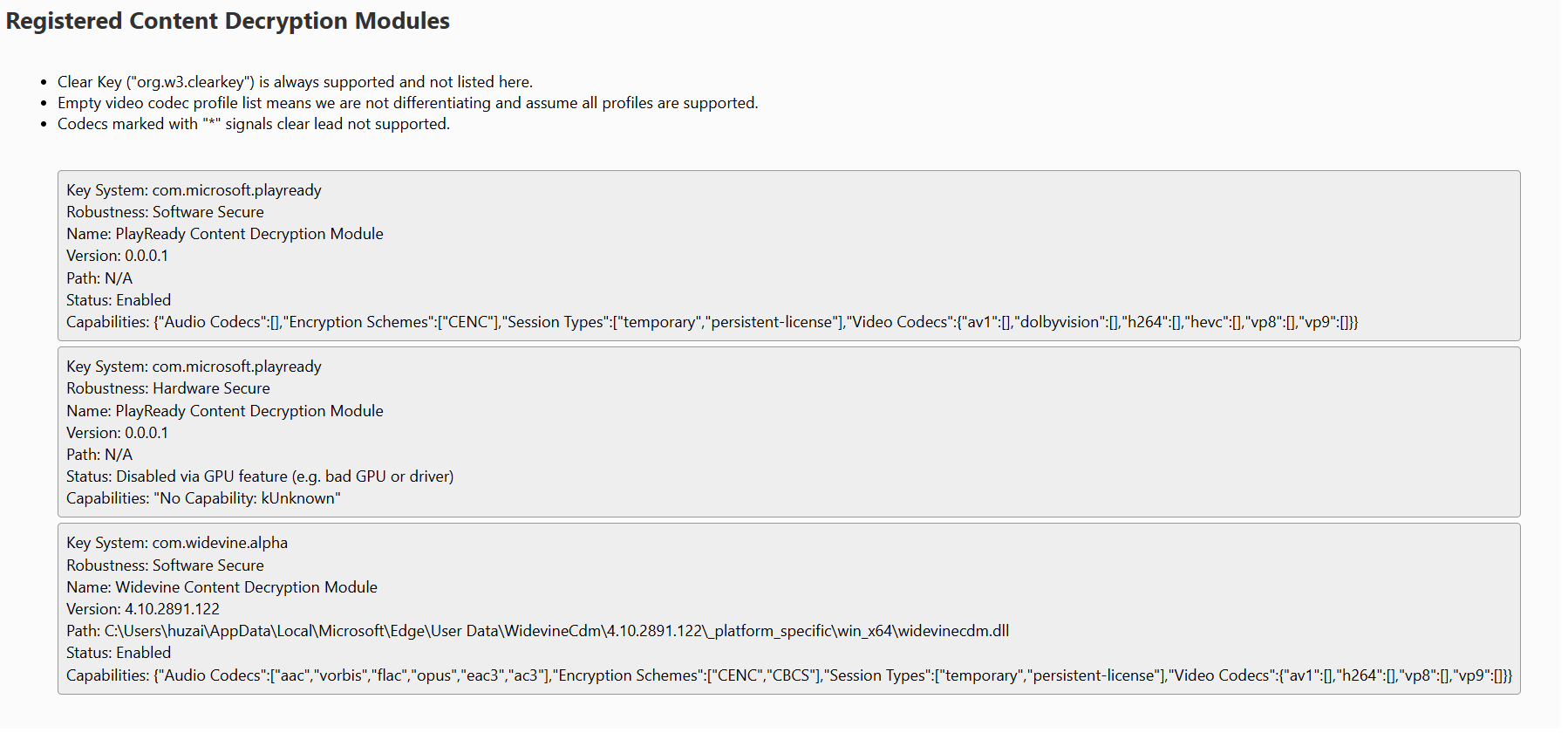The height and width of the screenshot is (747, 1568).
Task: Click Path: N/A in the first module box
Action: [x=99, y=278]
